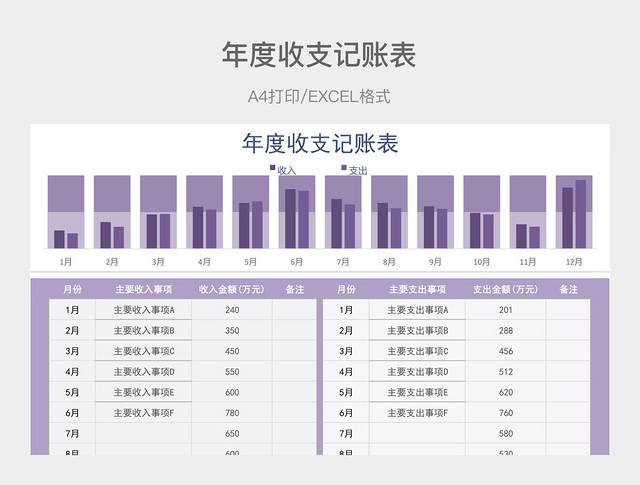Click expense amount cell 512
The image size is (640, 485).
tap(506, 372)
